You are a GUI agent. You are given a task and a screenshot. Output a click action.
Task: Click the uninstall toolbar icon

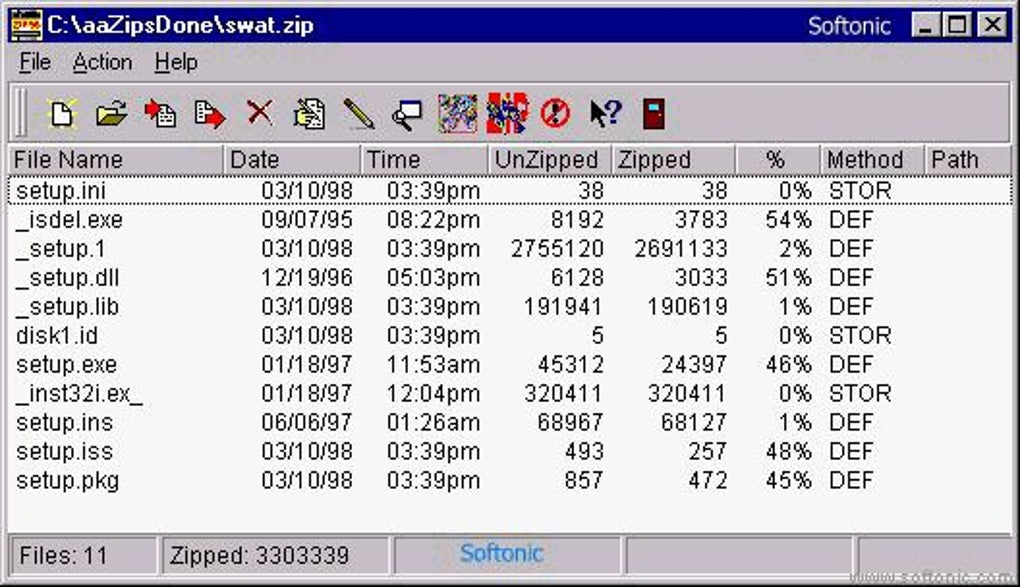click(509, 113)
